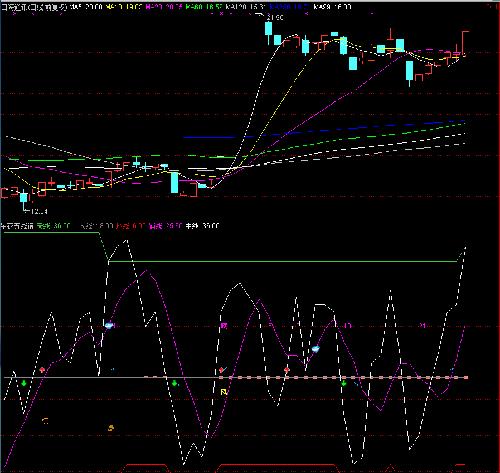Select the most recent red hollow candlestick
The width and height of the screenshot is (500, 473).
tap(464, 43)
